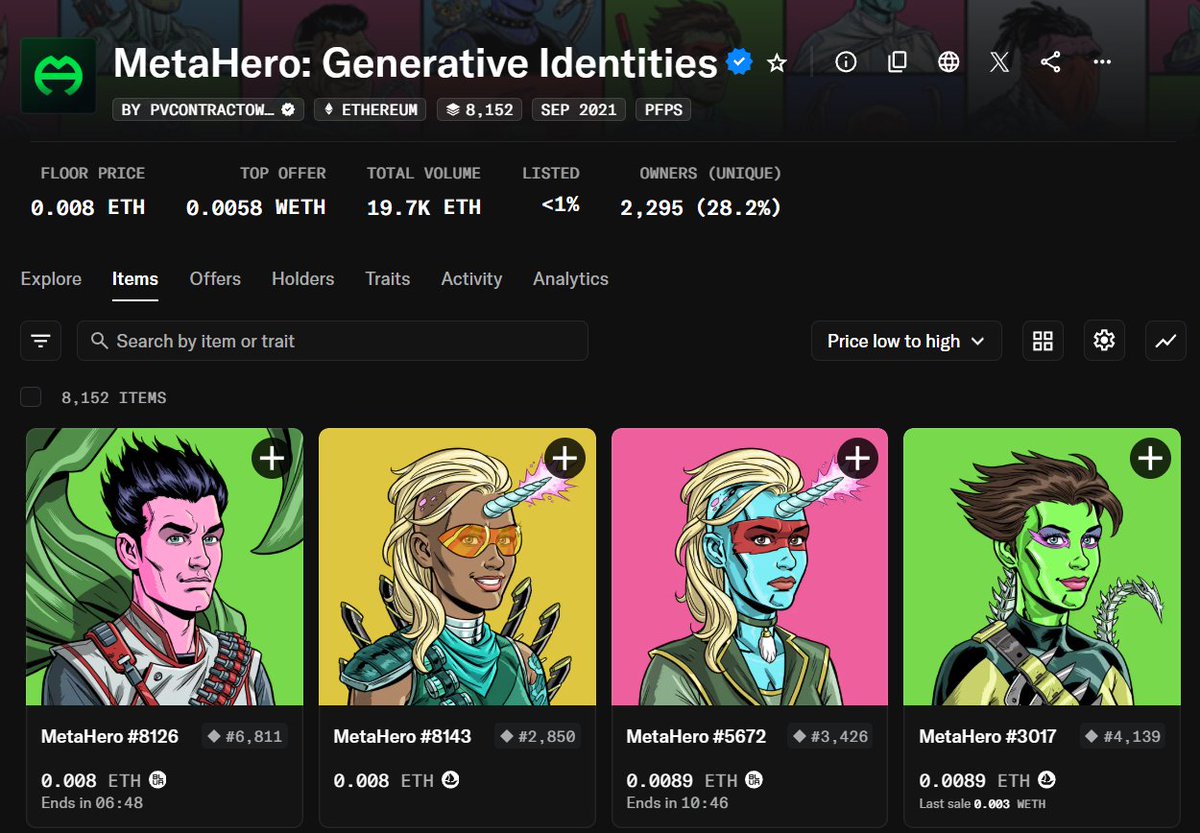Click the BY PVCONTRACTOW… creator chip
1200x833 pixels.
209,109
